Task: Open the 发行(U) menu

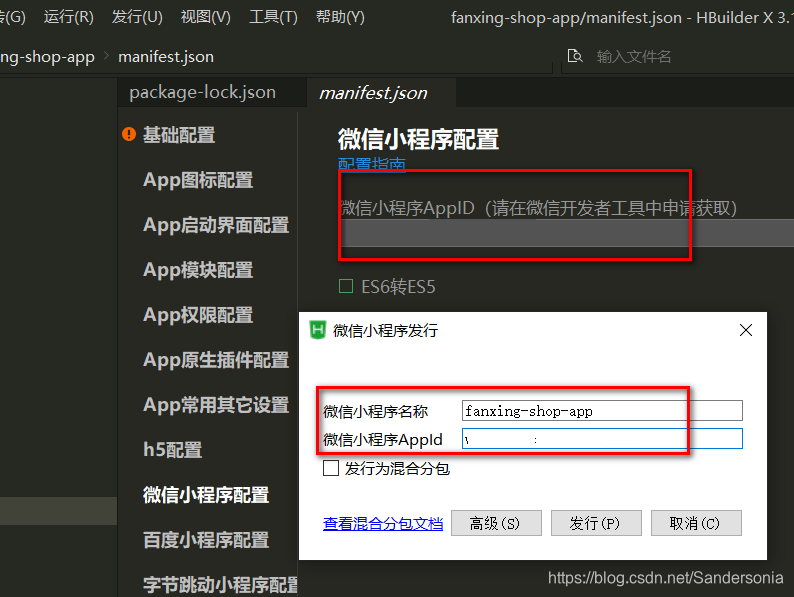Action: pyautogui.click(x=137, y=17)
